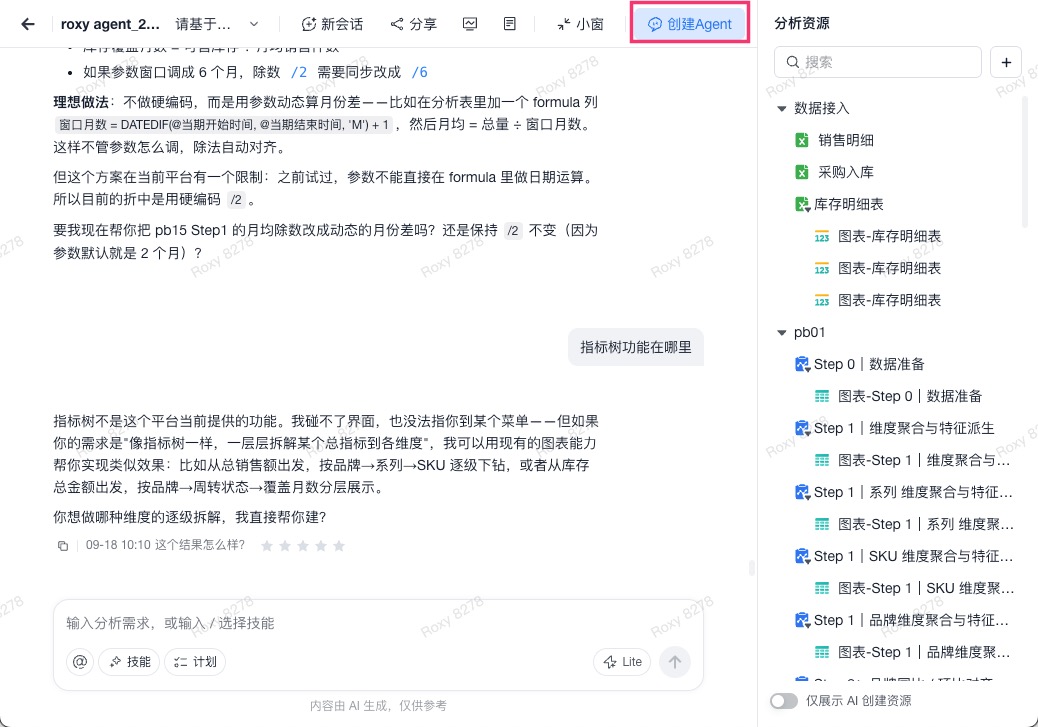Viewport: 1038px width, 727px height.
Task: Start a new chat with 新会话
Action: pyautogui.click(x=332, y=24)
